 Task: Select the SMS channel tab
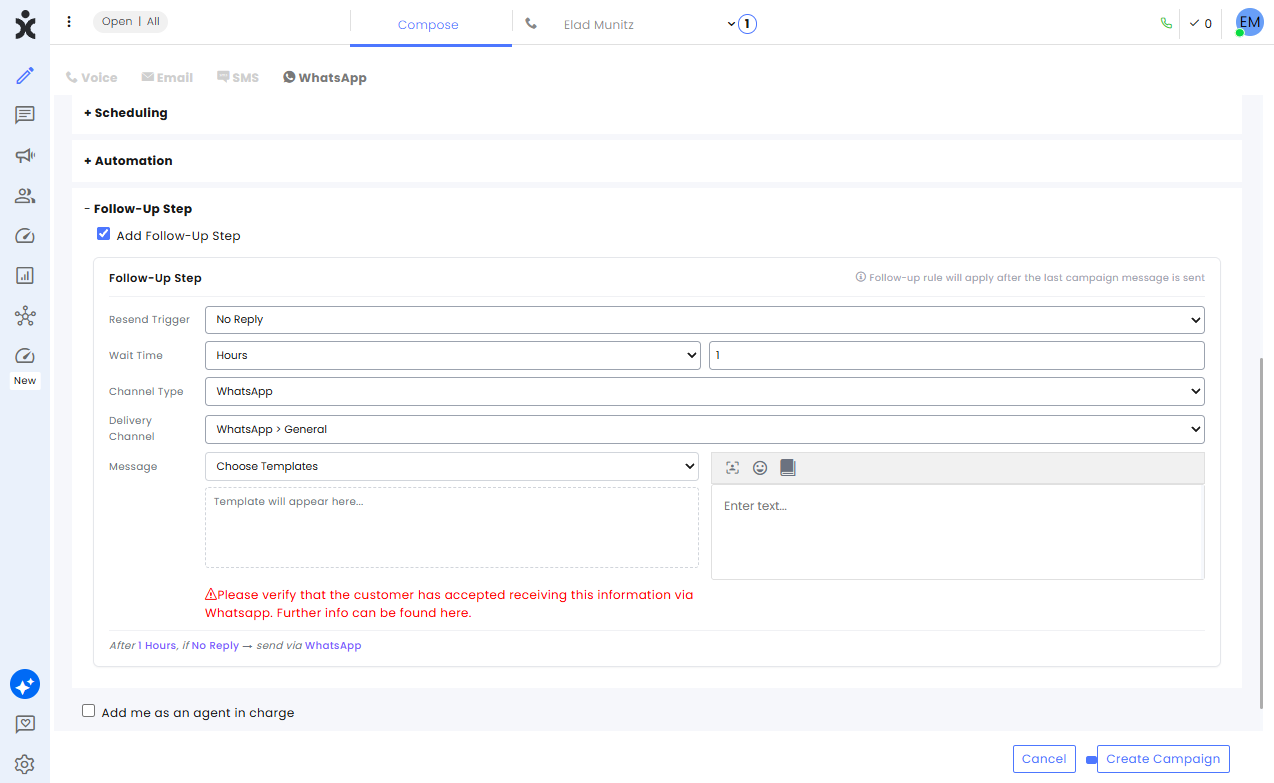point(238,77)
